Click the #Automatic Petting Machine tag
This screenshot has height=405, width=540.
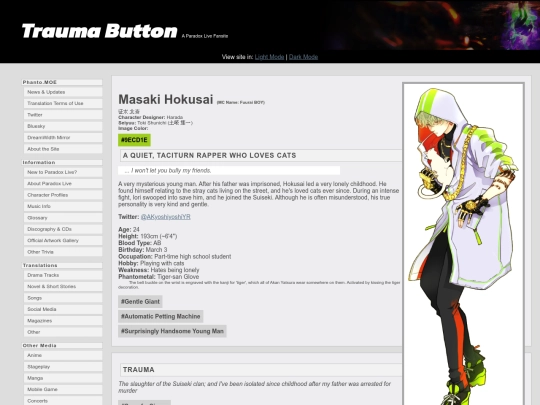coord(160,316)
